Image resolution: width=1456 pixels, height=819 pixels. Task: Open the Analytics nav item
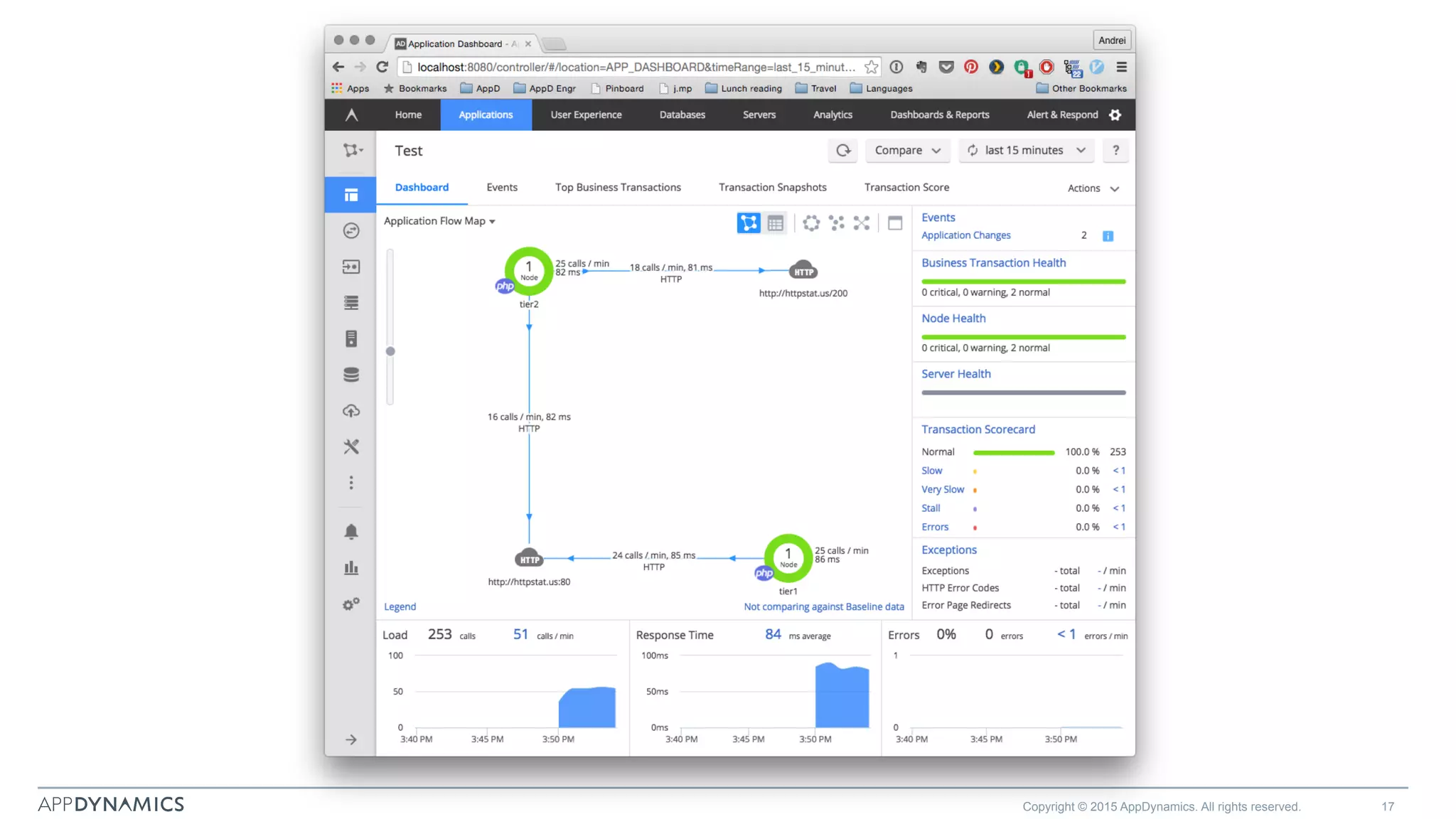click(x=833, y=114)
